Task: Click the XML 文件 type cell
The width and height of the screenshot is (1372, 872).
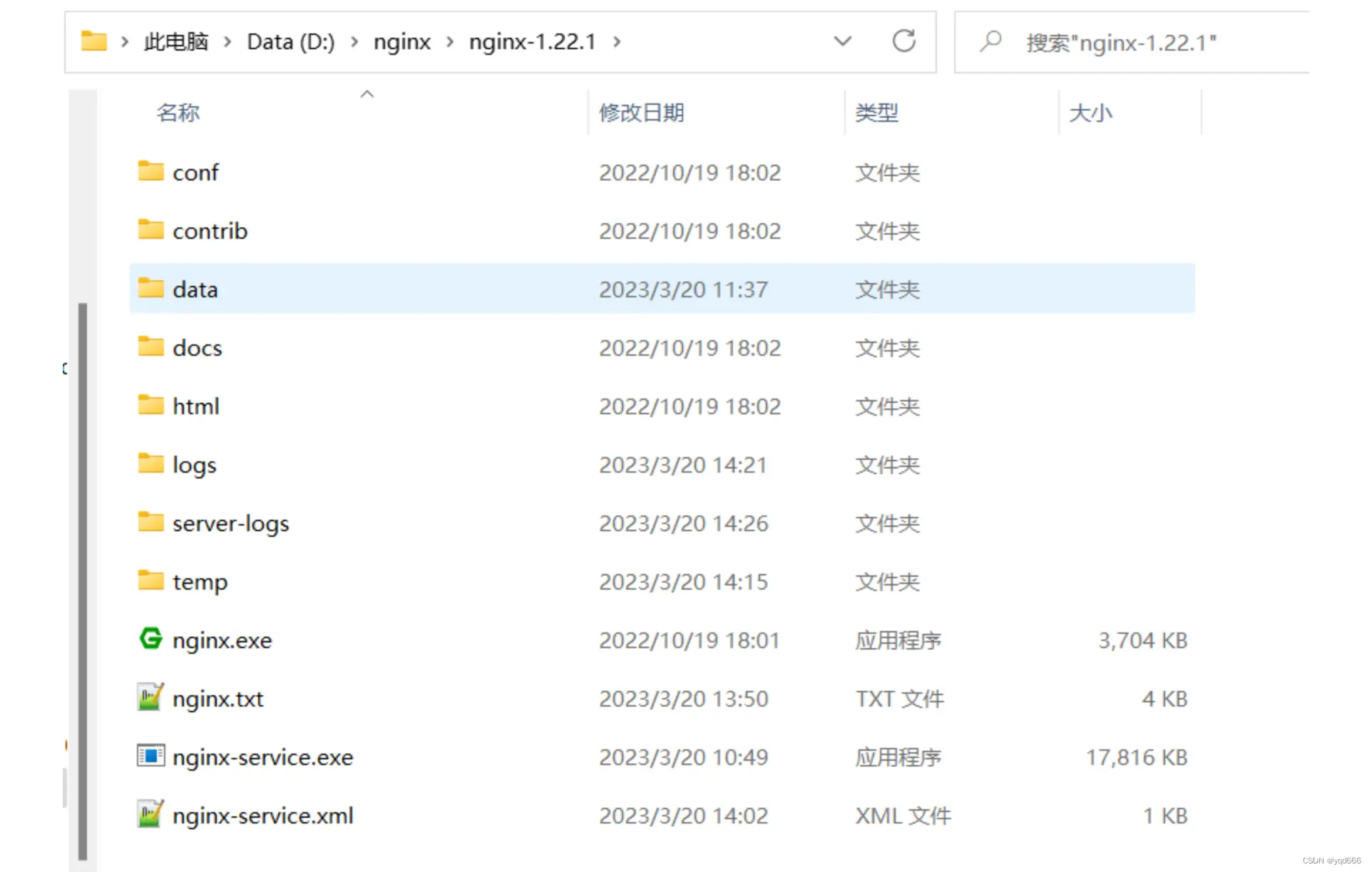Action: tap(903, 816)
